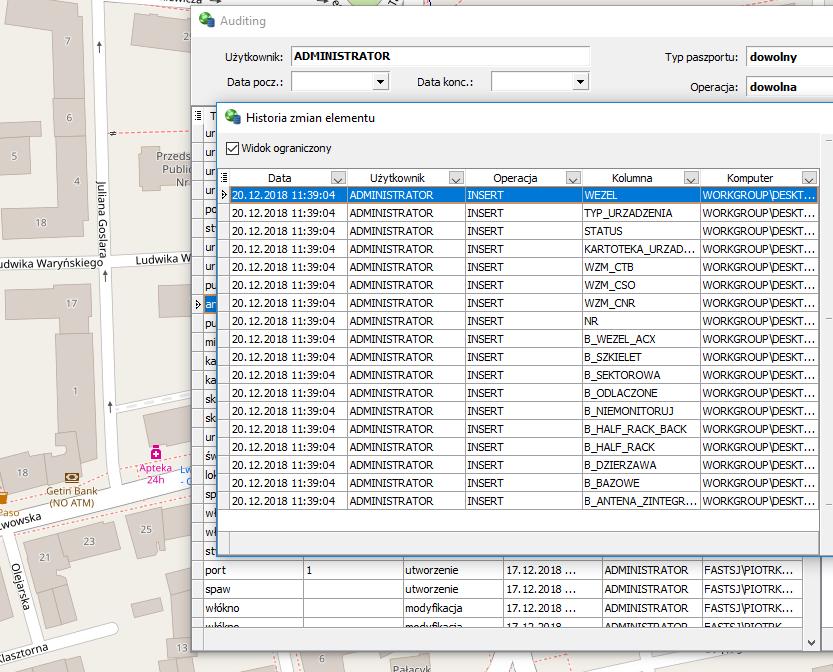Viewport: 833px width, 672px height.
Task: Open the grid options icon in Historia table header
Action: (224, 177)
